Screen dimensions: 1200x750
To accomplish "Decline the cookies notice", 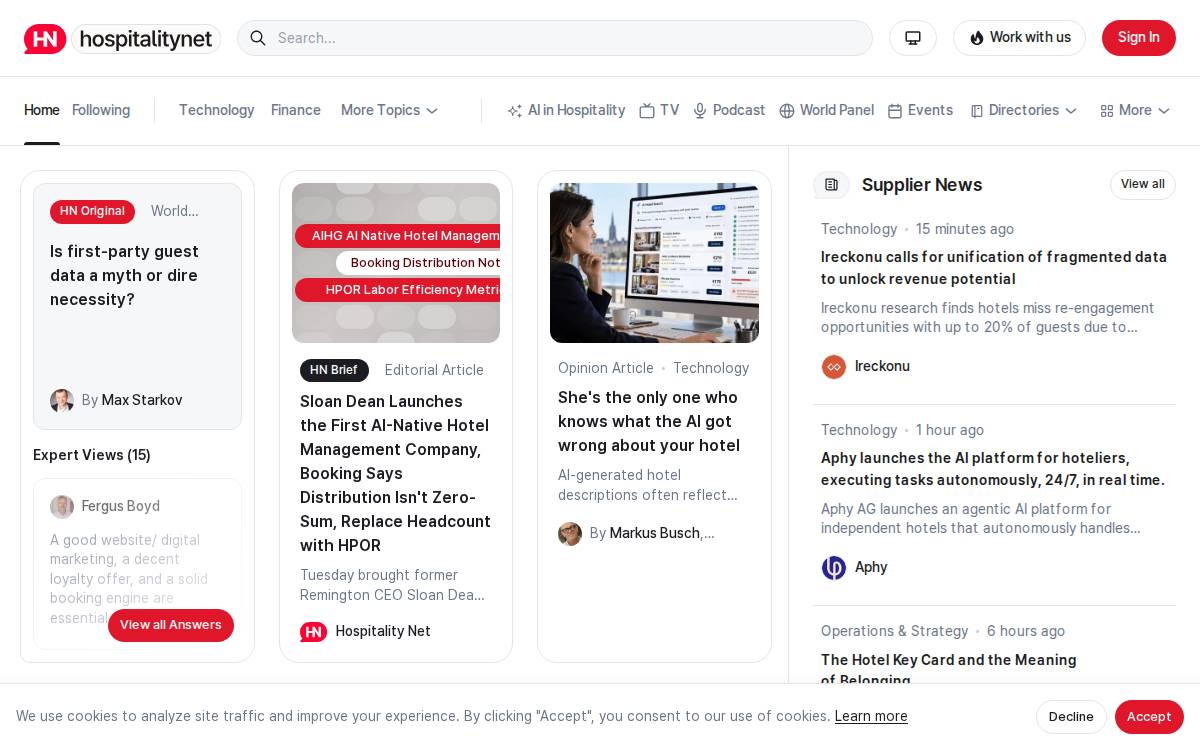I will coord(1071,717).
